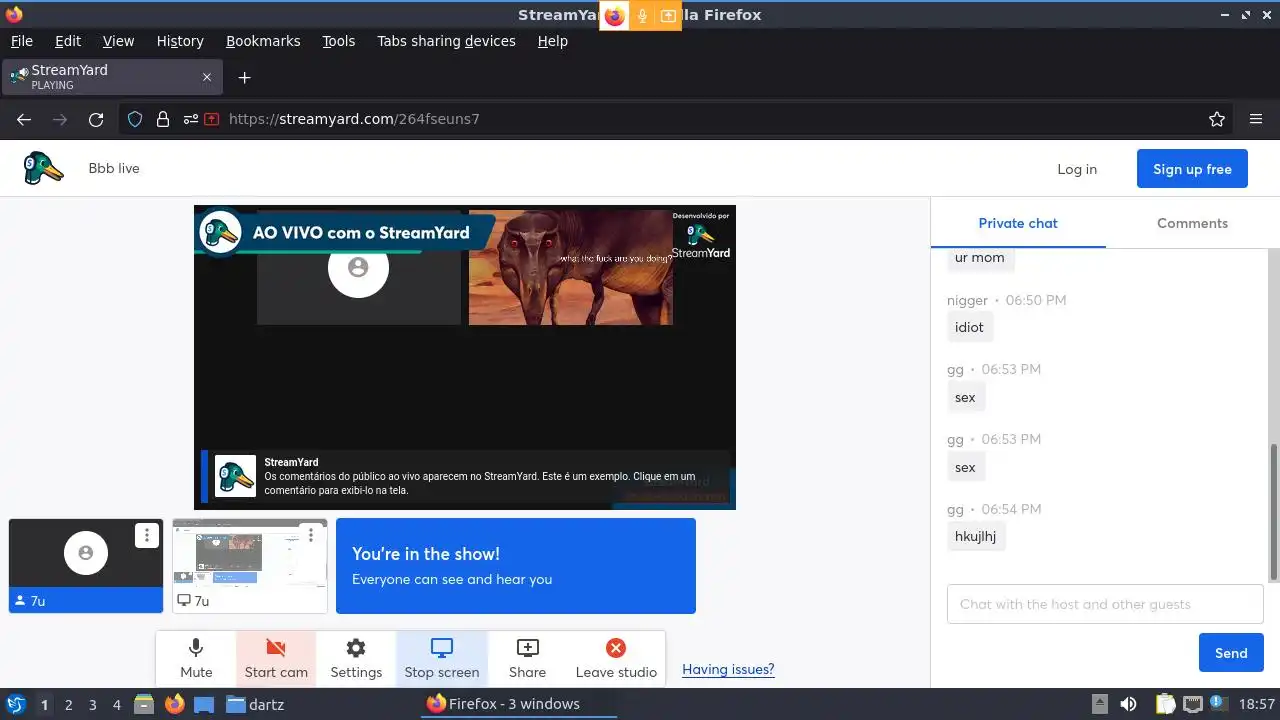Click the Firefox icon in sharing indicator
Screen dimensions: 1280x720
click(614, 16)
